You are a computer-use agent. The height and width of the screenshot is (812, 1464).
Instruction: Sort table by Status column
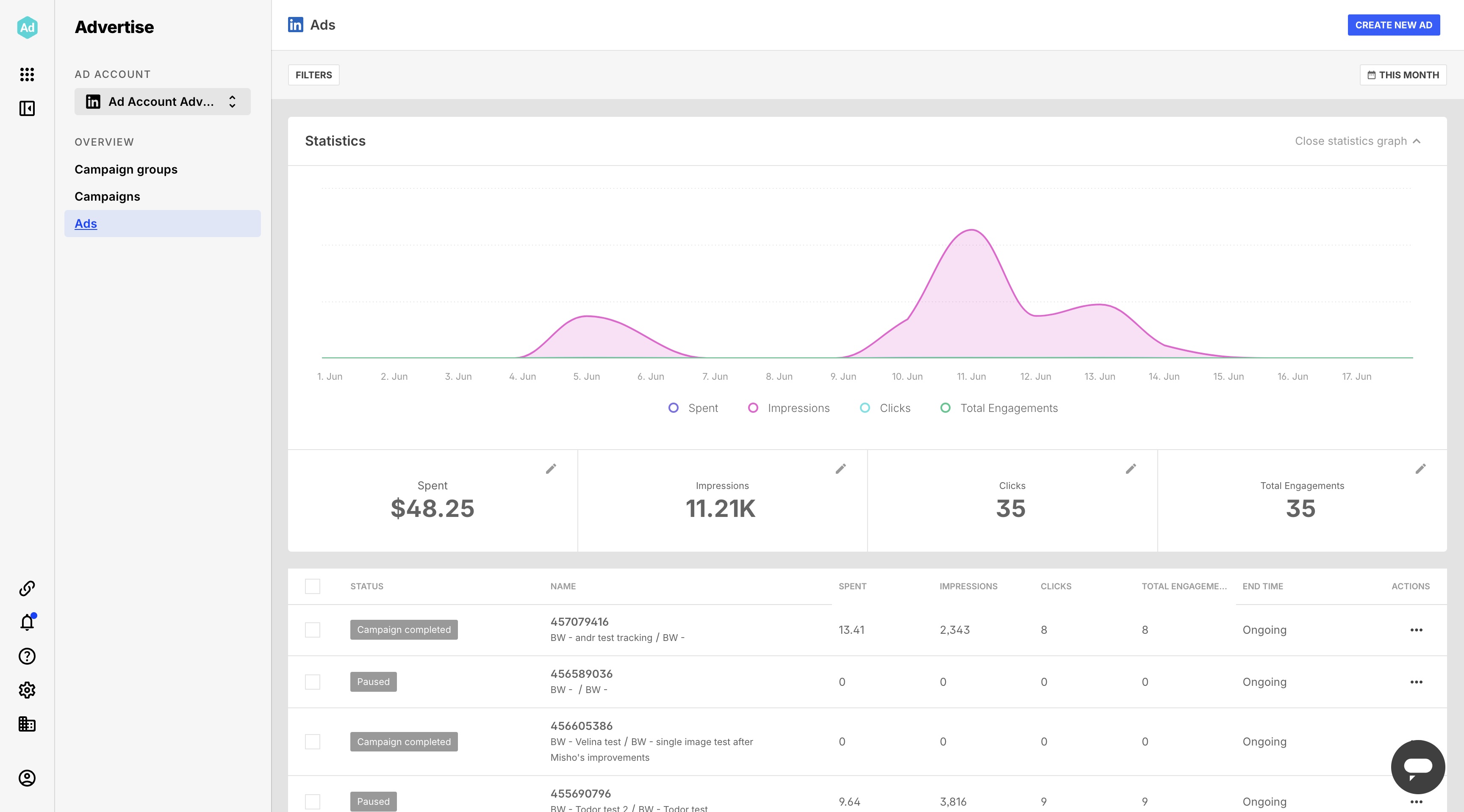(366, 586)
